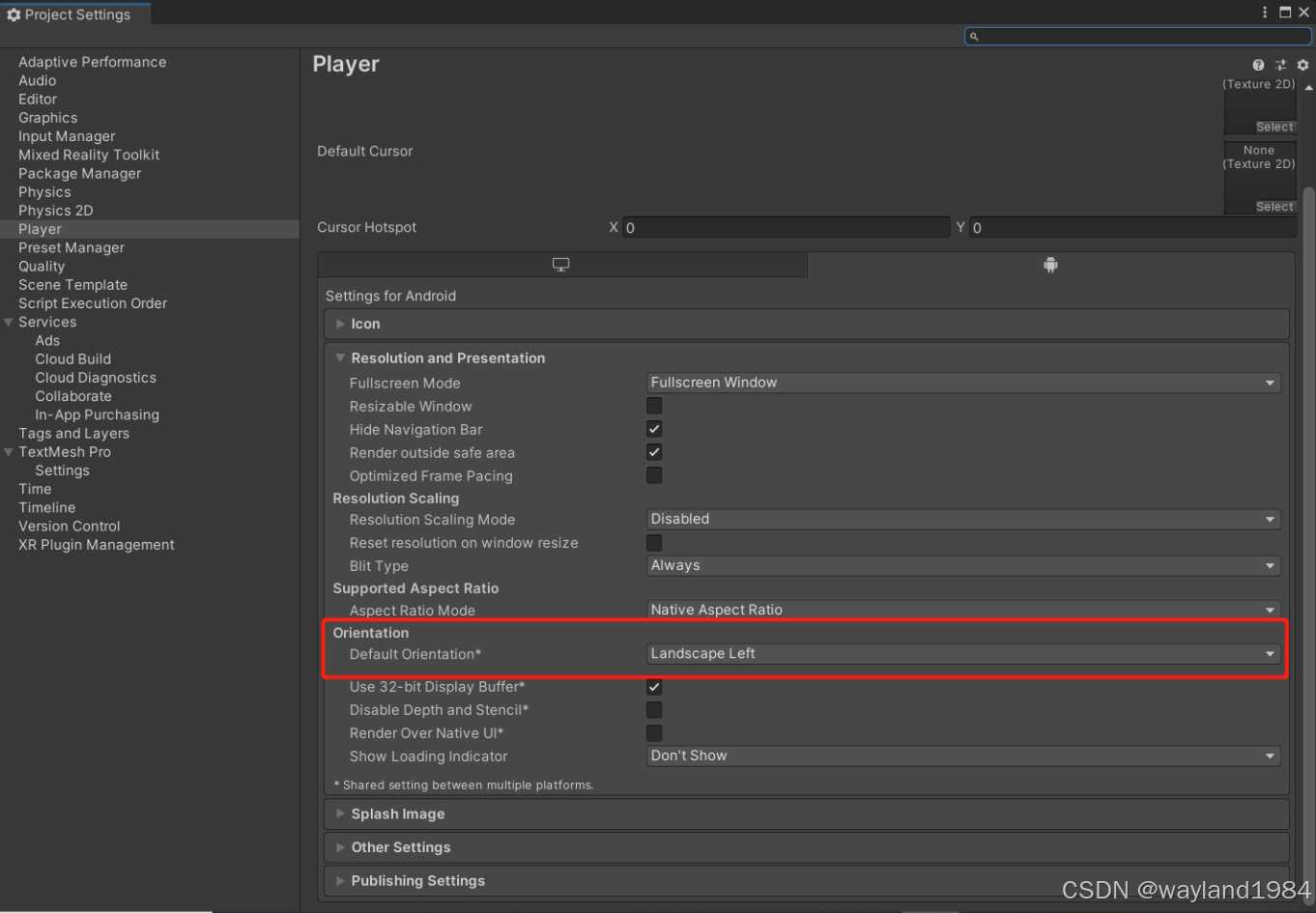Open the Quality settings category

pos(42,266)
